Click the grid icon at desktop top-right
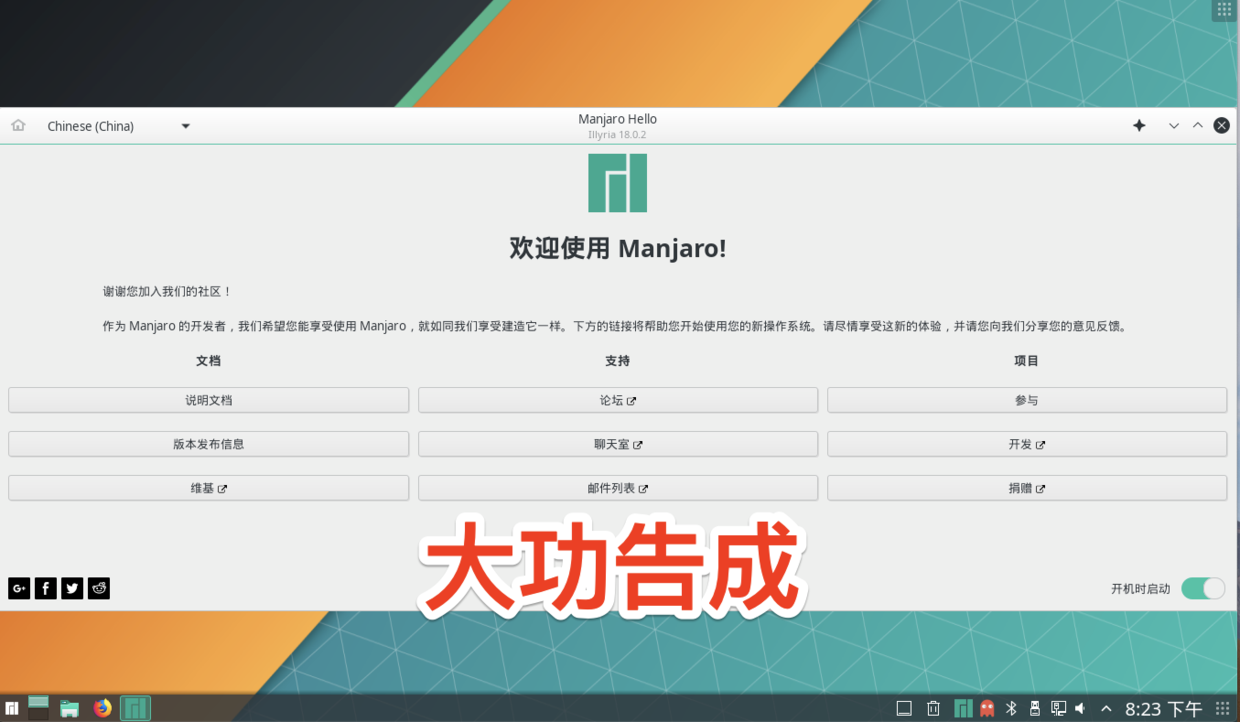The image size is (1240, 722). click(1224, 10)
